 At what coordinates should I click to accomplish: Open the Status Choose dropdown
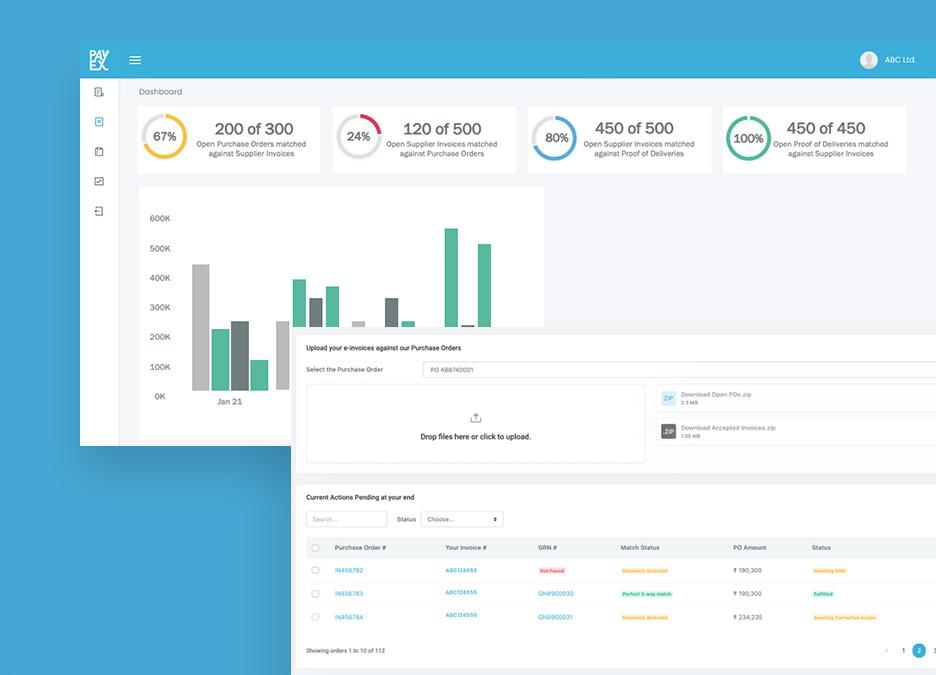(x=462, y=519)
